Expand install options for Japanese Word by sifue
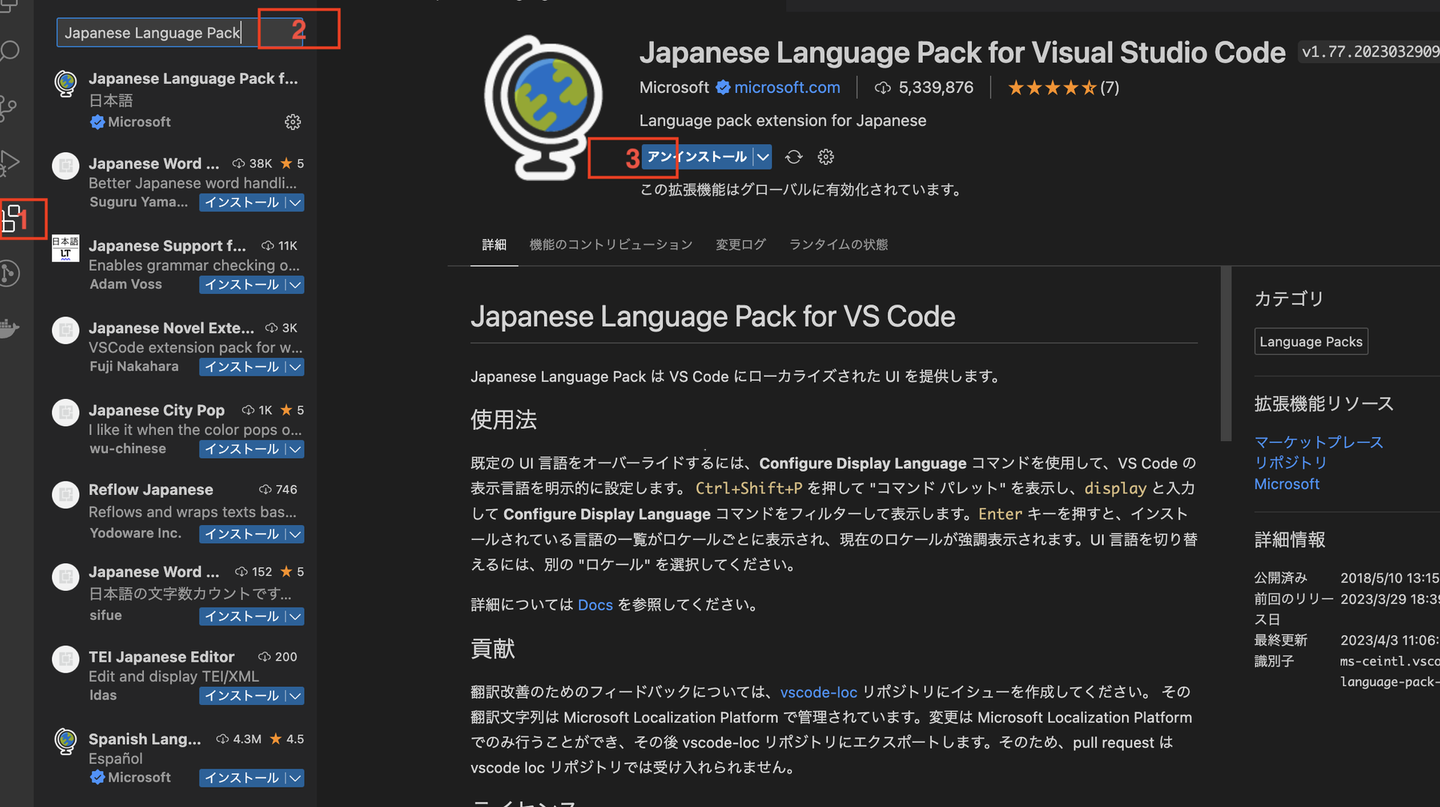Image resolution: width=1440 pixels, height=807 pixels. pos(295,616)
